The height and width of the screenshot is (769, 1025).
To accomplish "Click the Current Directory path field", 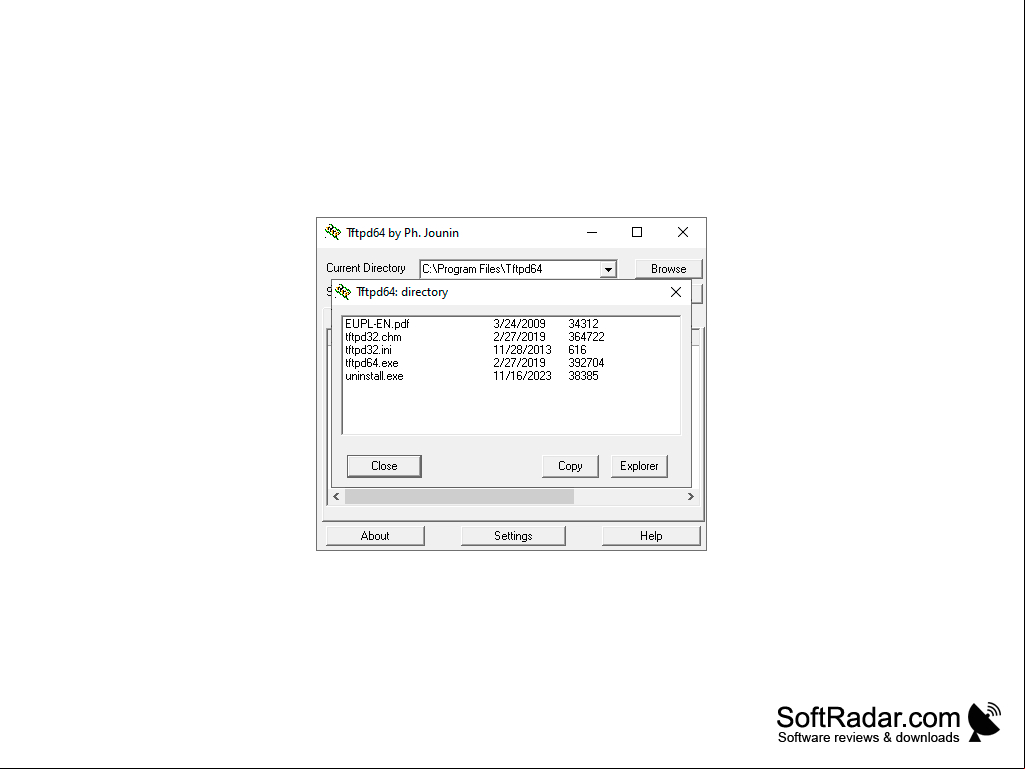I will [511, 269].
